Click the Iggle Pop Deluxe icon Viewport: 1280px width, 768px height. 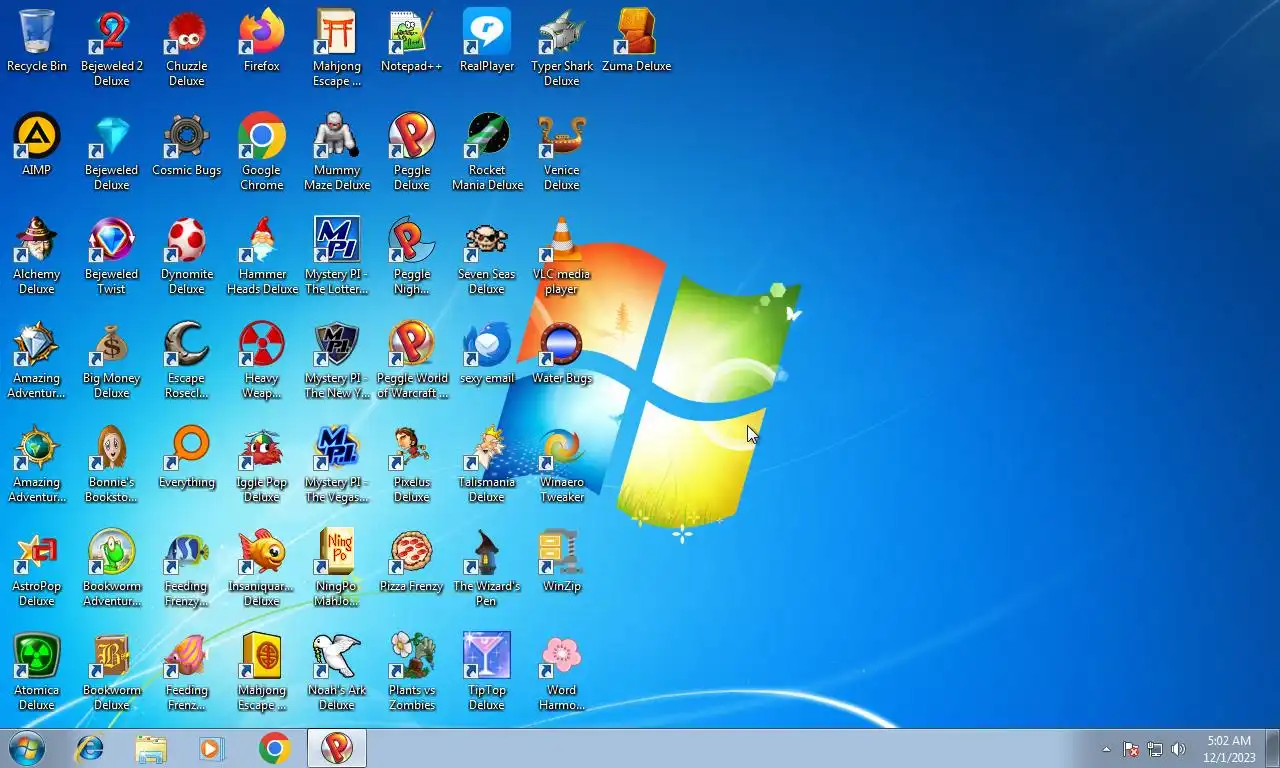(x=262, y=464)
